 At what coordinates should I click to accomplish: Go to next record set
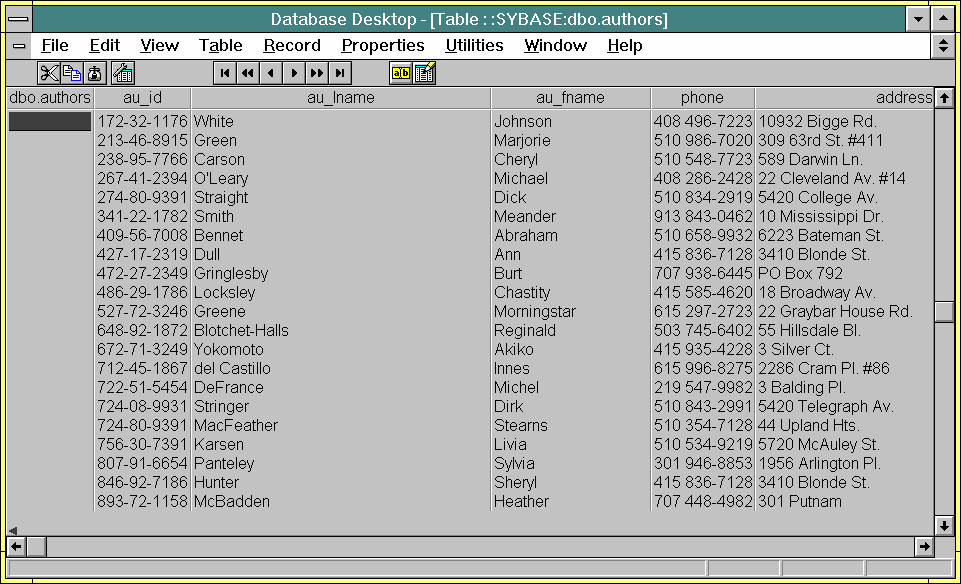point(317,73)
